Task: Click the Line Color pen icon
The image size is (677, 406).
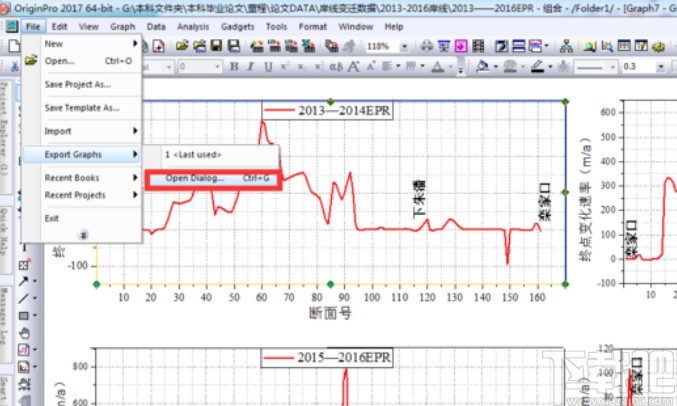Action: [x=537, y=67]
